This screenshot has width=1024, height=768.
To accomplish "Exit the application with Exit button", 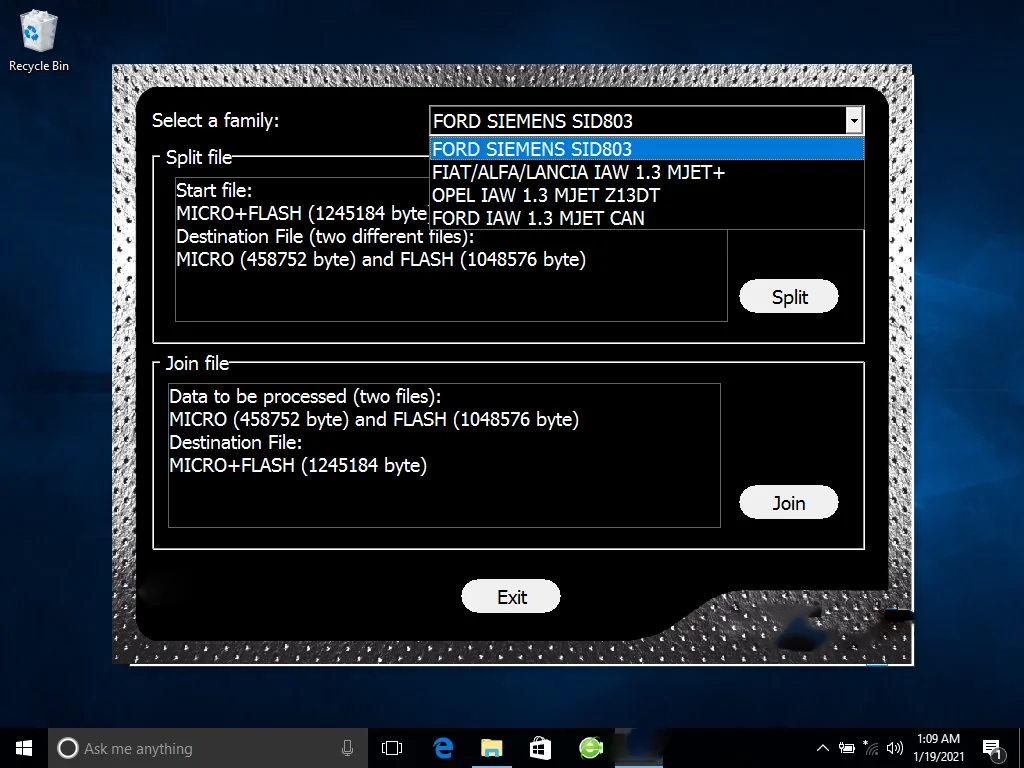I will click(x=511, y=597).
